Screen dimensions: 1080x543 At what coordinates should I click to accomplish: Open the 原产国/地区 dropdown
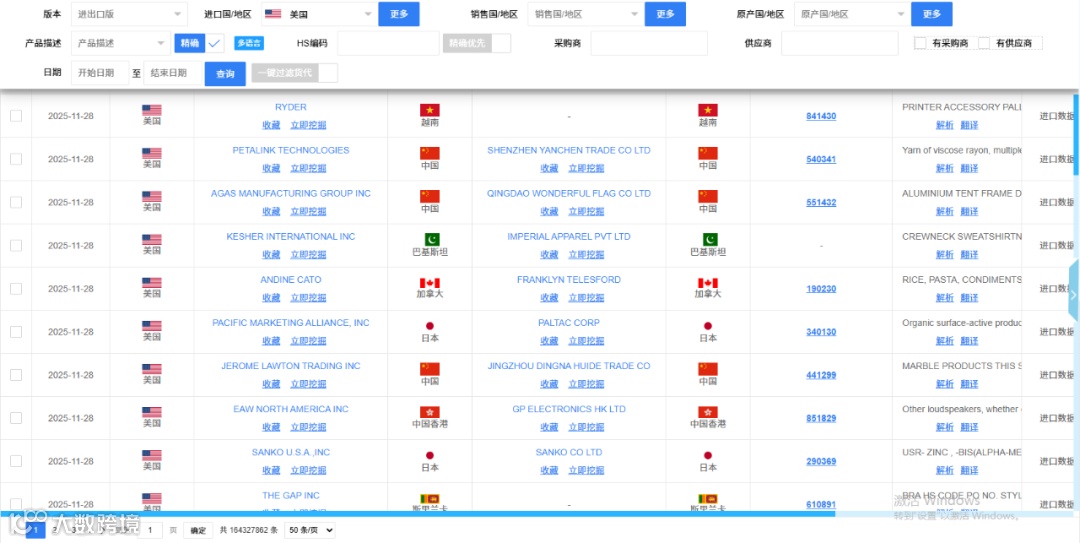(x=852, y=14)
